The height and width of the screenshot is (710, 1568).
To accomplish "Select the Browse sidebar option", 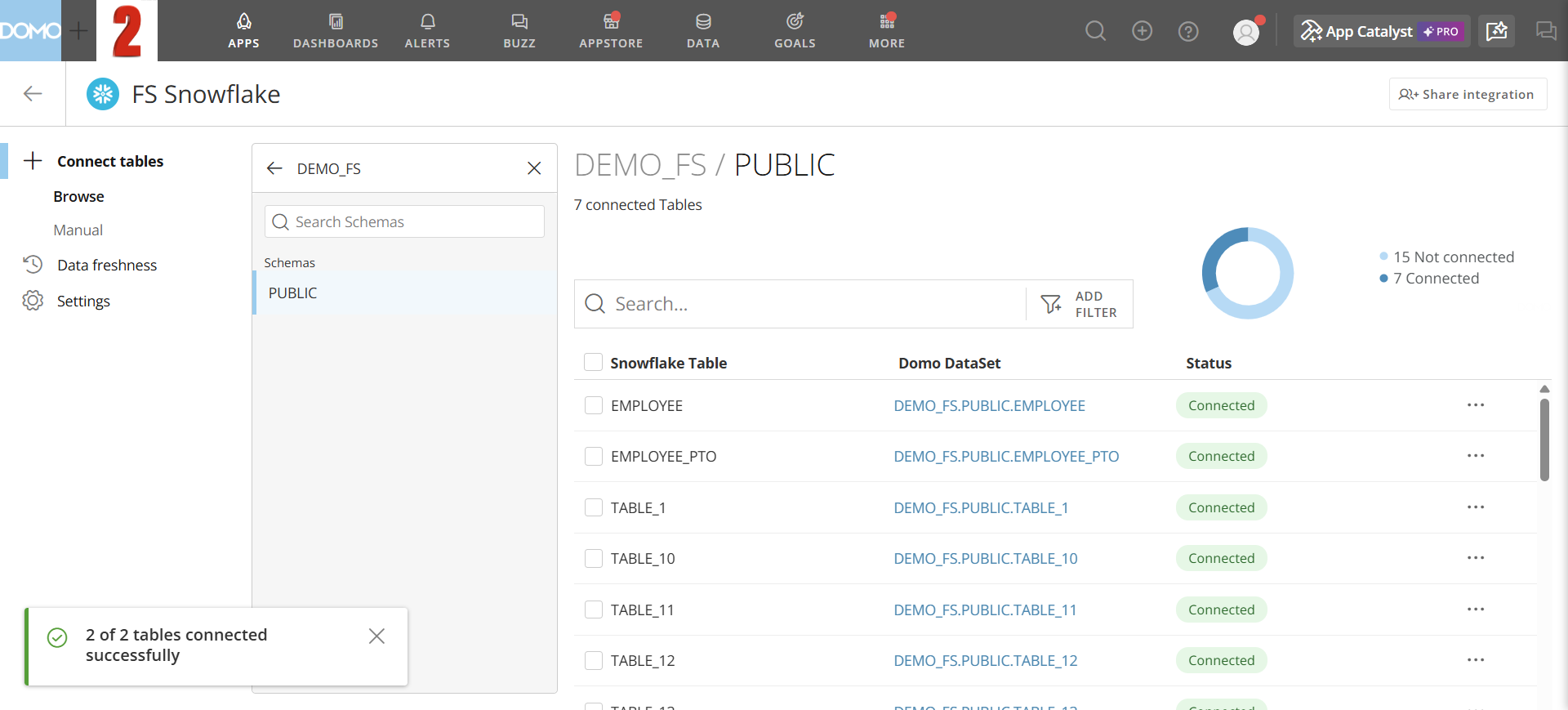I will pos(78,196).
